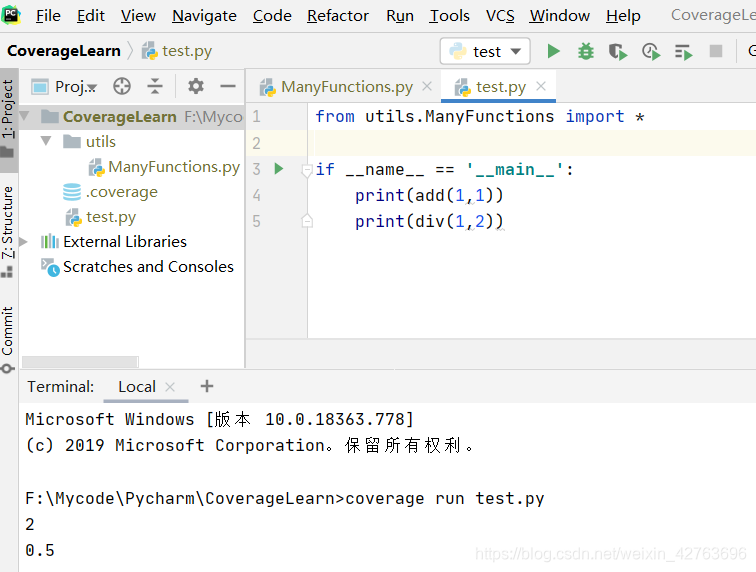The height and width of the screenshot is (572, 756).
Task: Open the Tools menu
Action: (449, 16)
